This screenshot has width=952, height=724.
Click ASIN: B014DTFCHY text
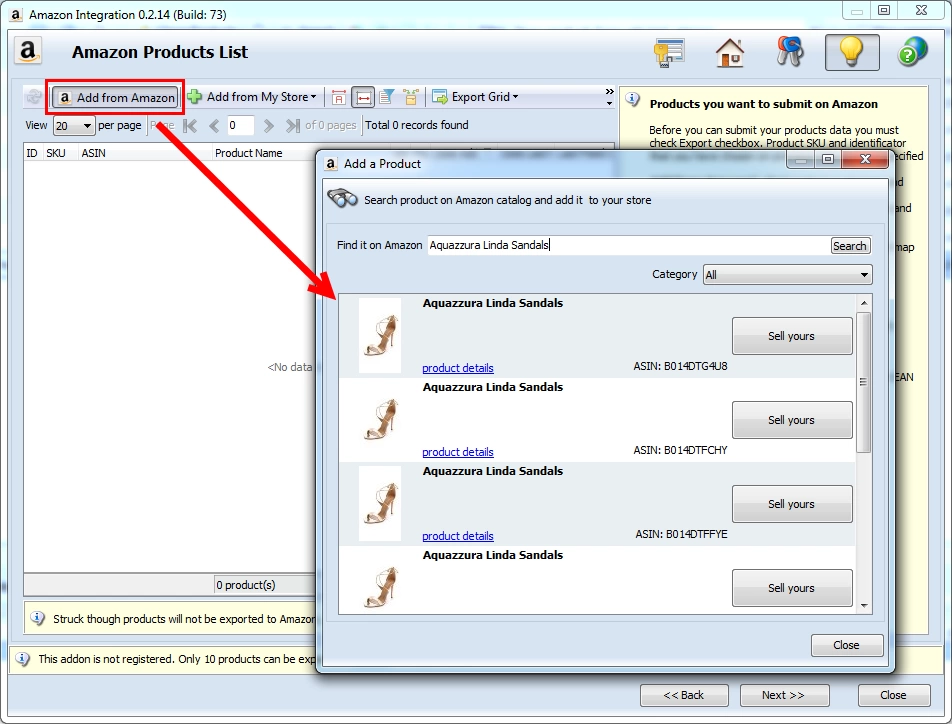click(681, 450)
